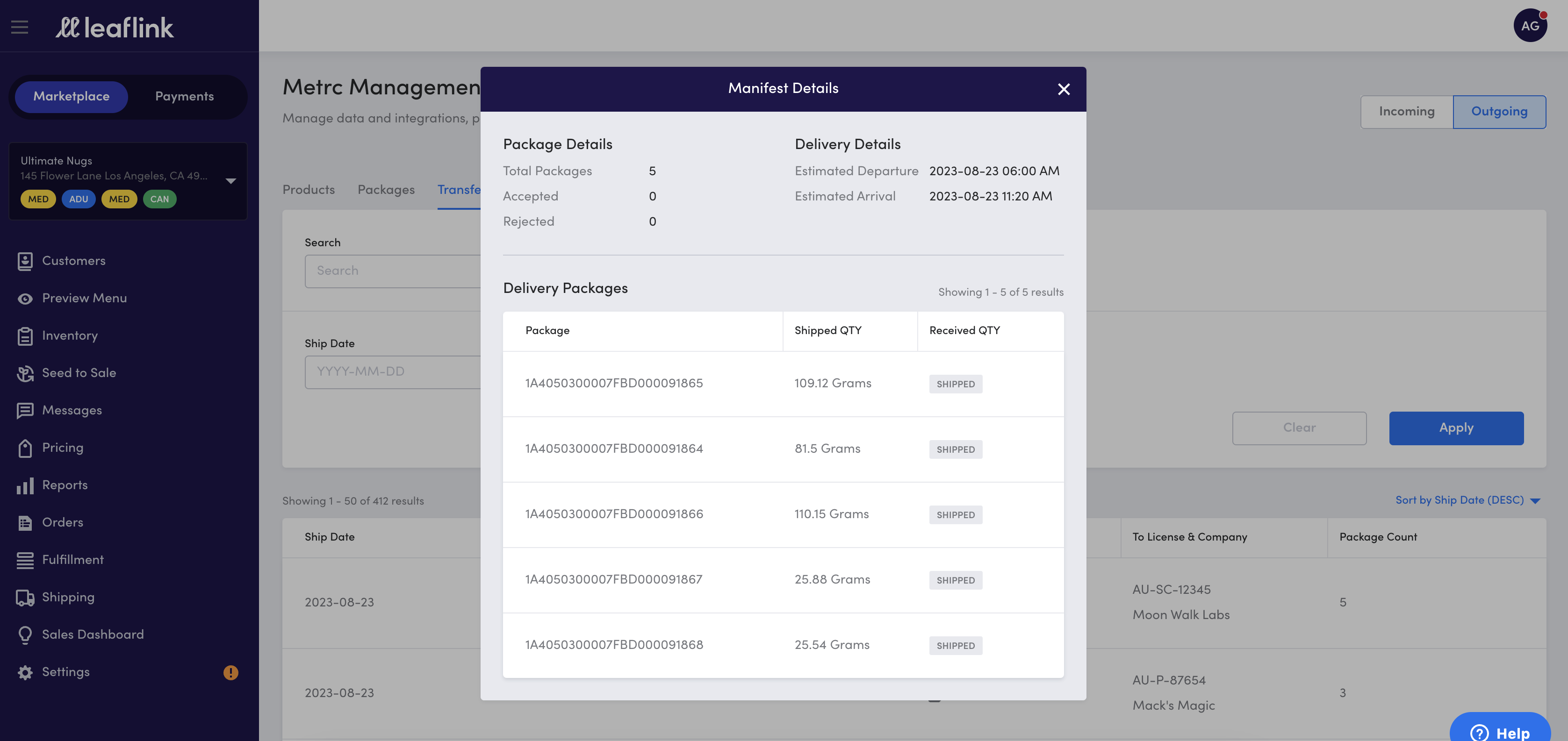Click the Seed to Sale icon

coord(25,374)
